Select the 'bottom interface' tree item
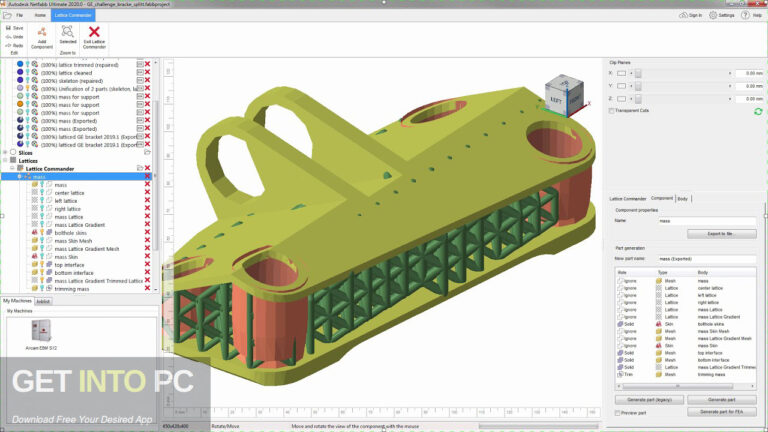This screenshot has width=768, height=432. click(74, 273)
